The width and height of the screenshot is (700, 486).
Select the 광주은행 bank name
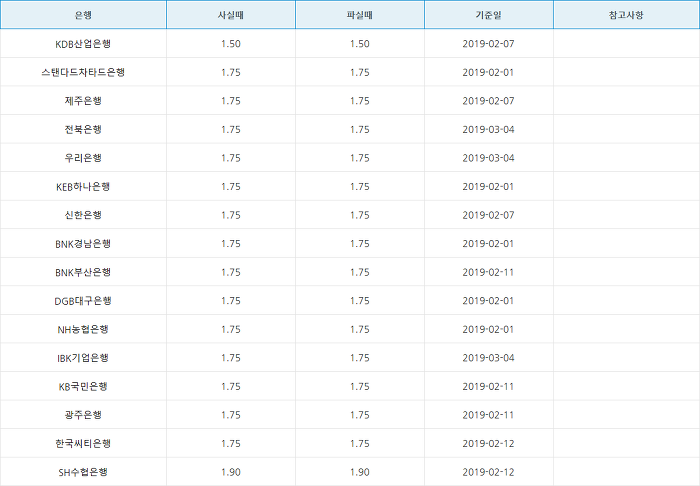[x=83, y=415]
